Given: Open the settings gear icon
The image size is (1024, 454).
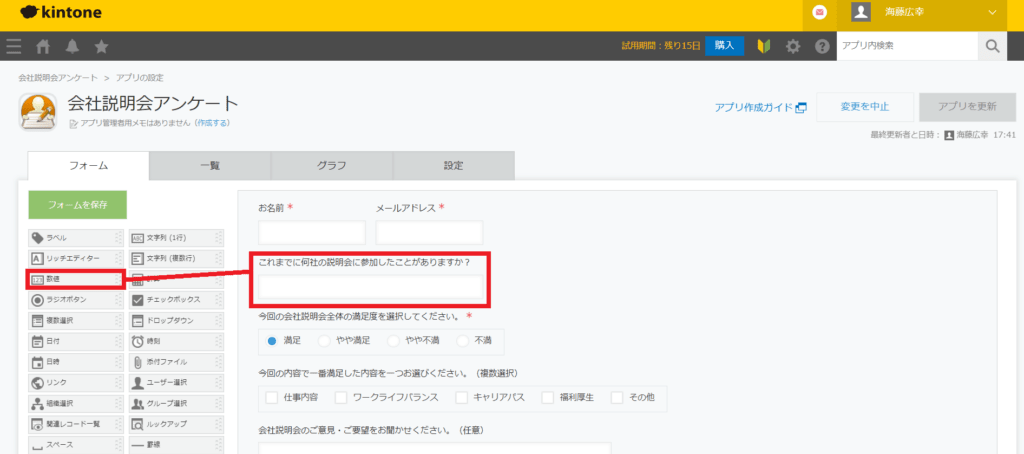Looking at the screenshot, I should click(793, 46).
